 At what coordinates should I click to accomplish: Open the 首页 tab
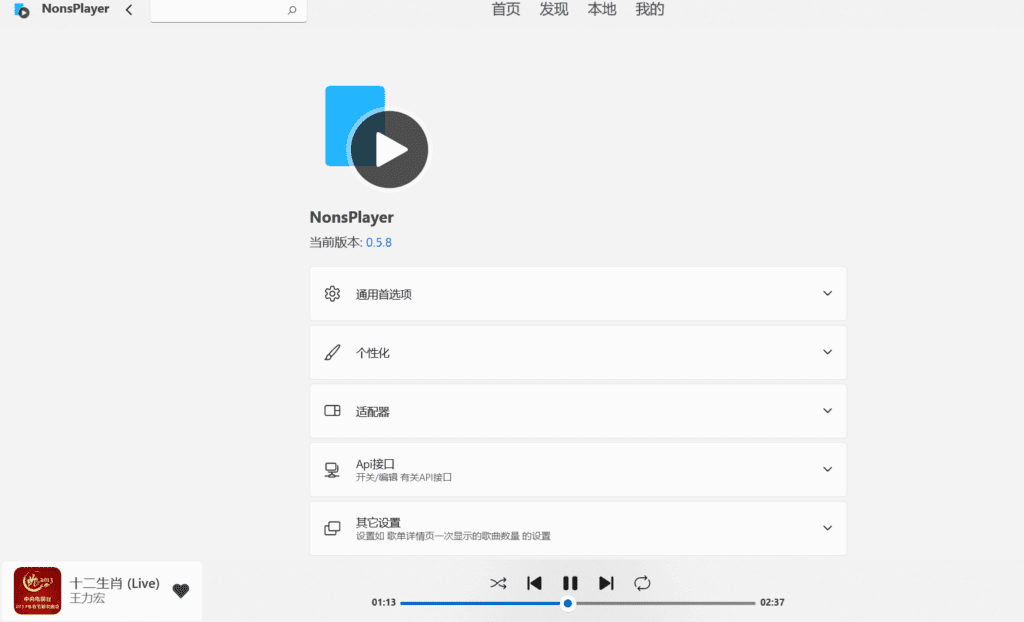click(x=505, y=9)
